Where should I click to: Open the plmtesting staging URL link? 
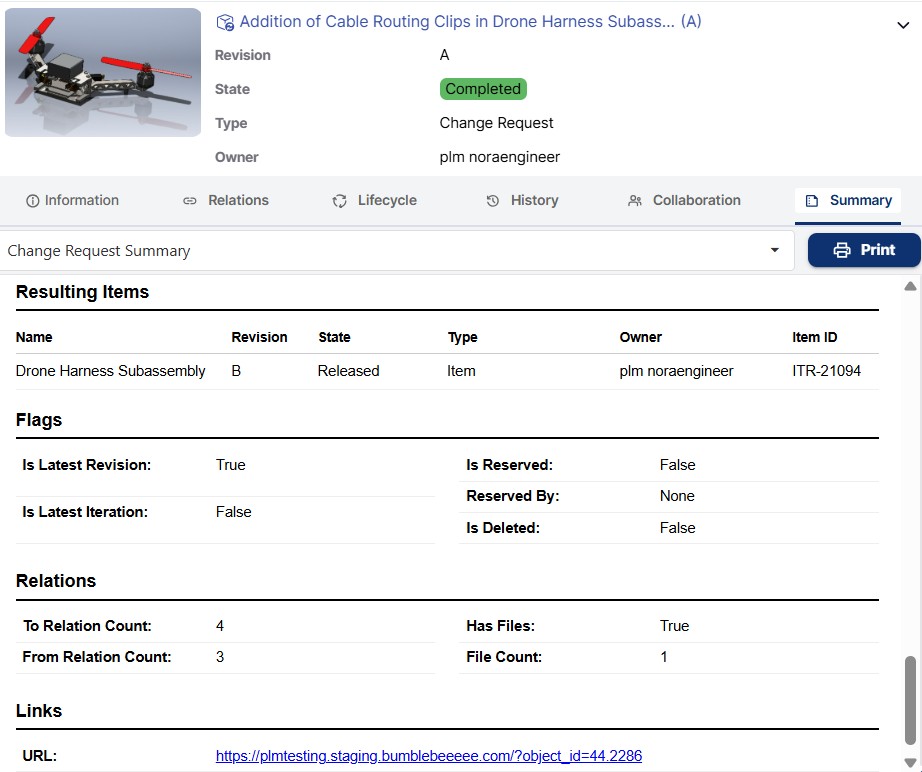(x=435, y=756)
